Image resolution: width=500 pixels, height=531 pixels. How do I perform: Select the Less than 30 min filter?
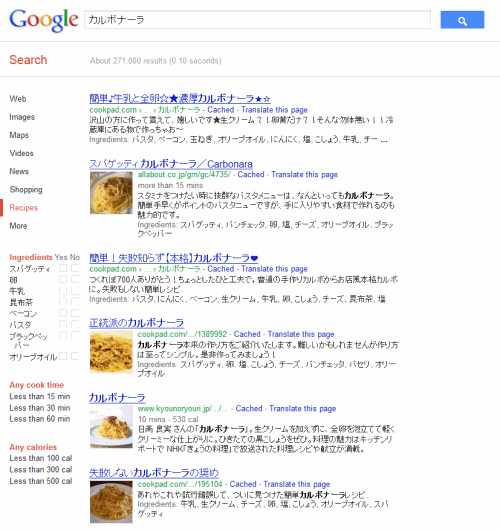(40, 408)
